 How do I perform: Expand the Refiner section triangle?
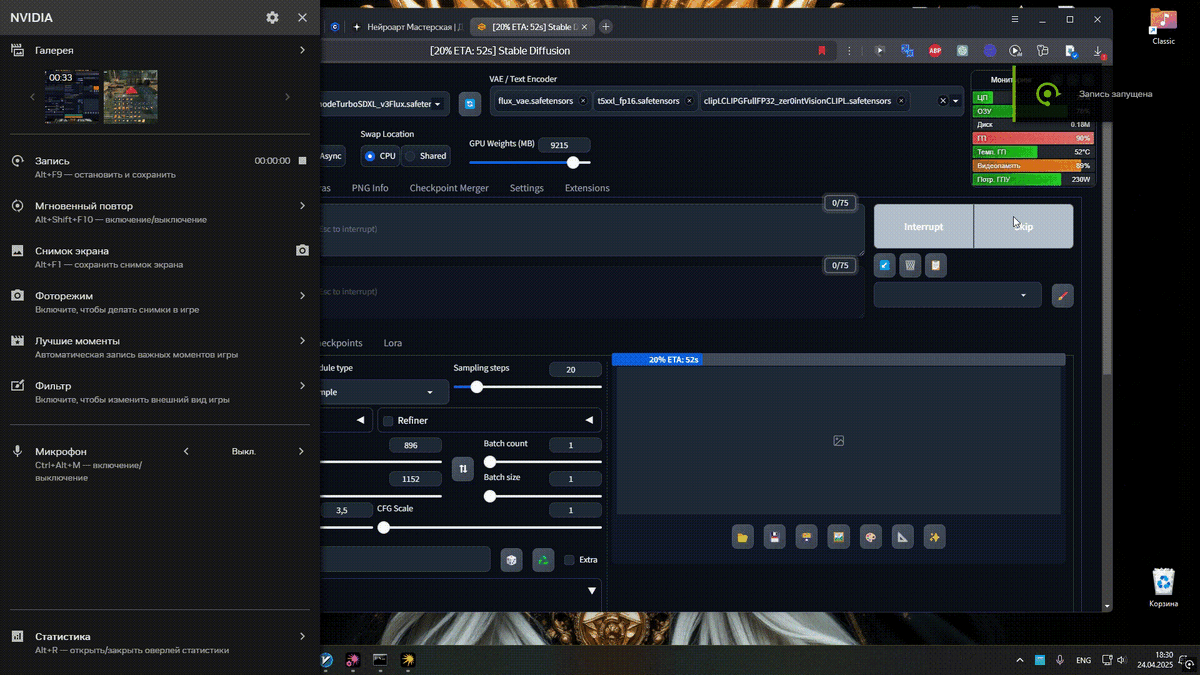tap(589, 421)
